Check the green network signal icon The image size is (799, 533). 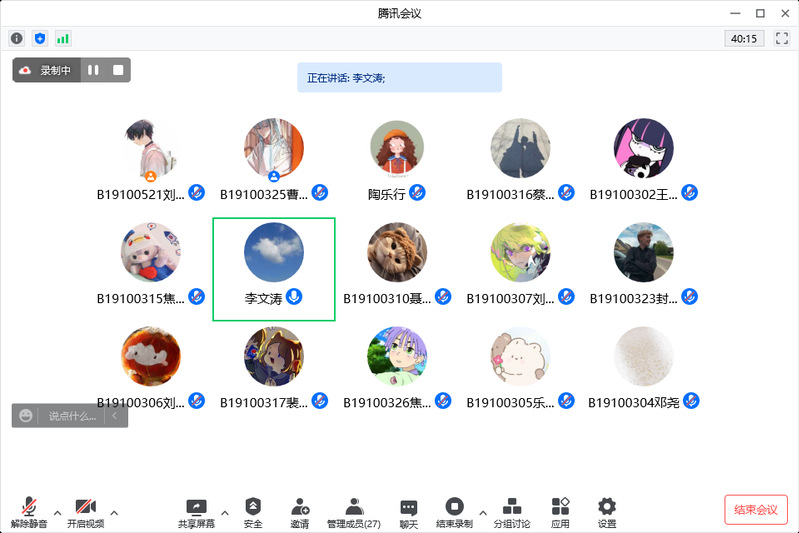(x=63, y=39)
